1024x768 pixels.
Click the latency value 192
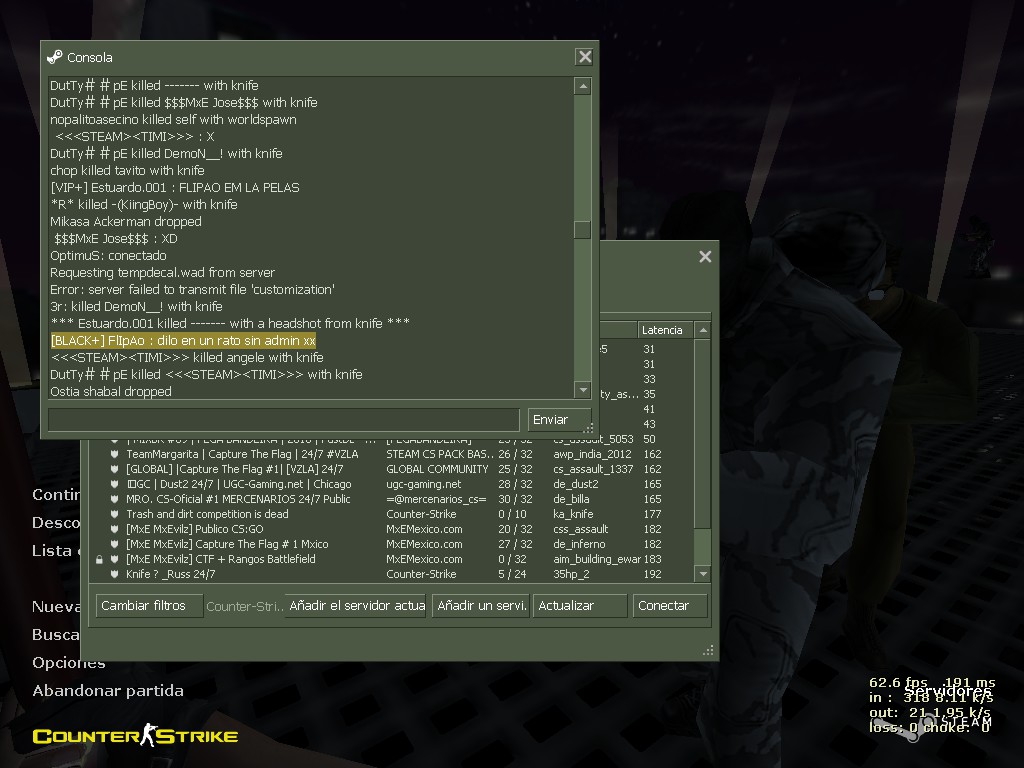[652, 574]
